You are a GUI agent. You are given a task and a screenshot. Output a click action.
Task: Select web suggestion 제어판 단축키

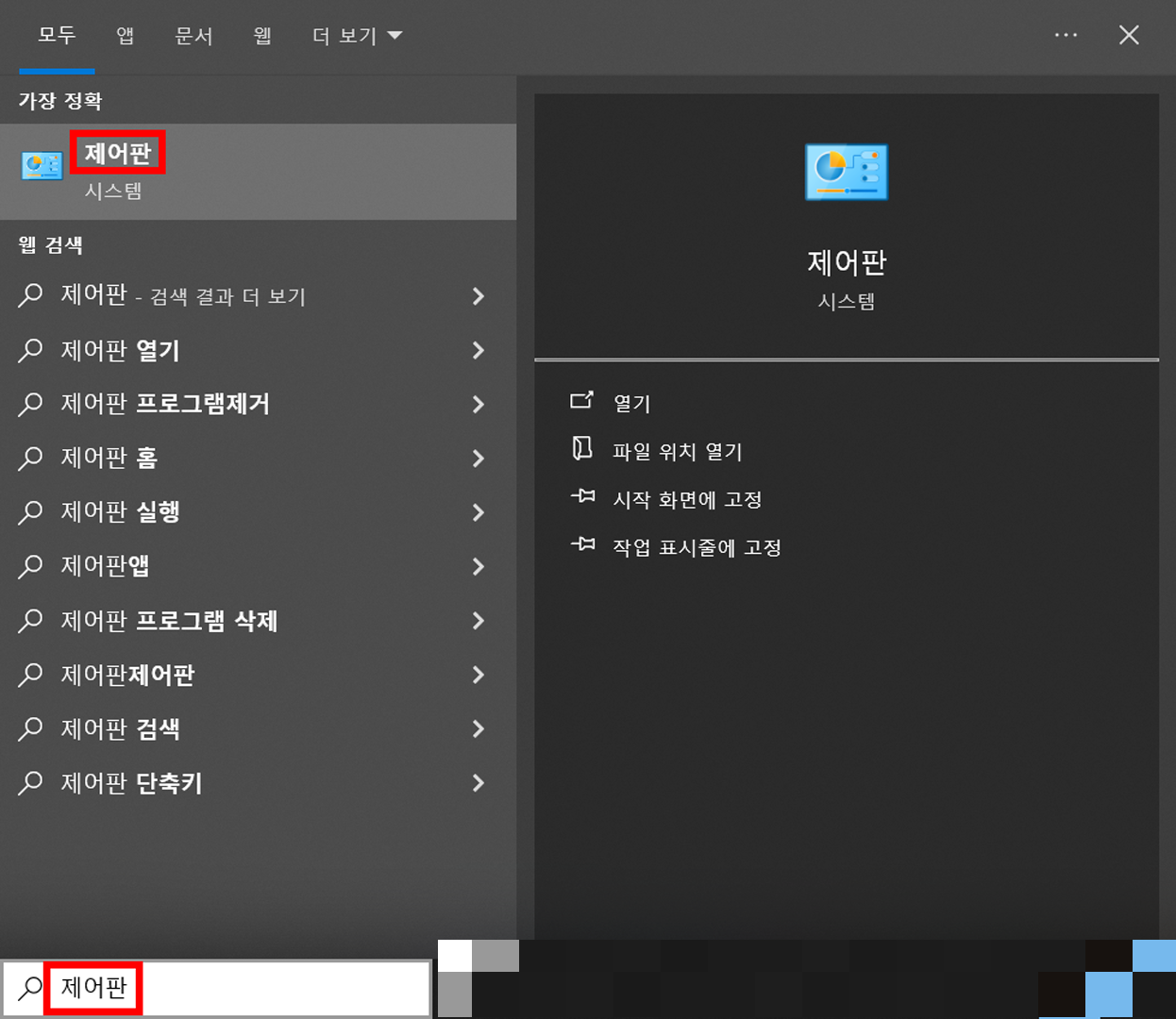pos(258,783)
